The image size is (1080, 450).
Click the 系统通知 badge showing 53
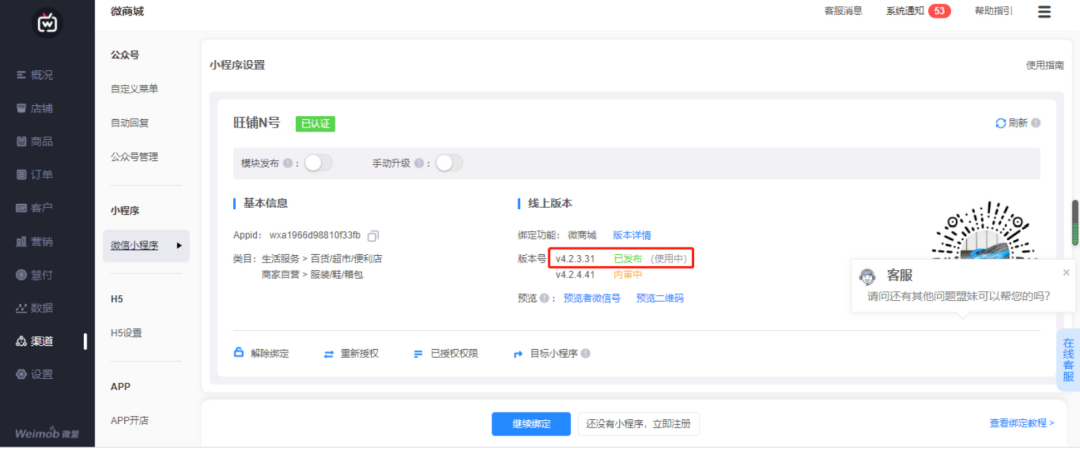tap(939, 11)
